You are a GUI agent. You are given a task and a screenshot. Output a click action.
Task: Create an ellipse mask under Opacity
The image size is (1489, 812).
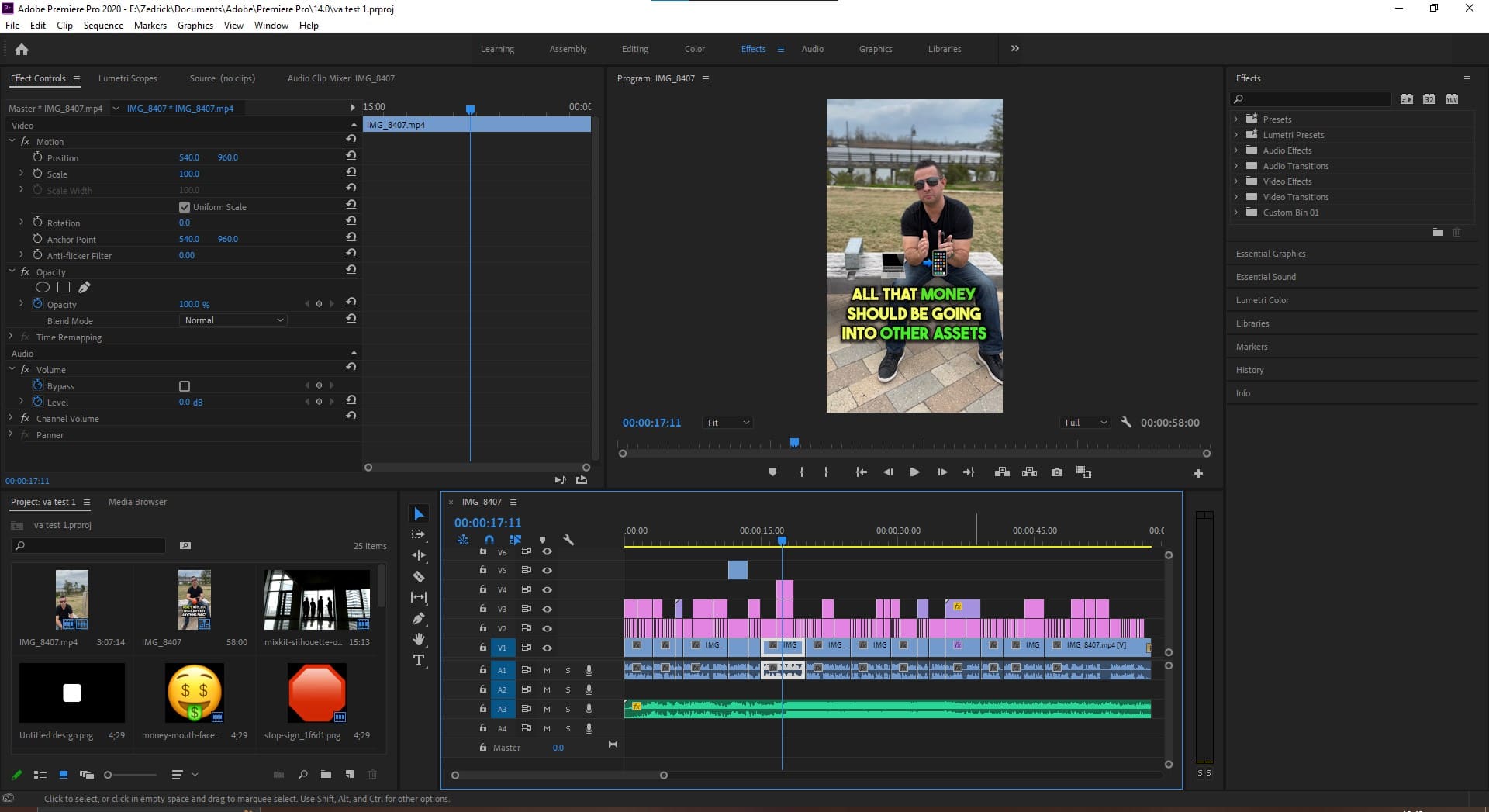tap(43, 288)
